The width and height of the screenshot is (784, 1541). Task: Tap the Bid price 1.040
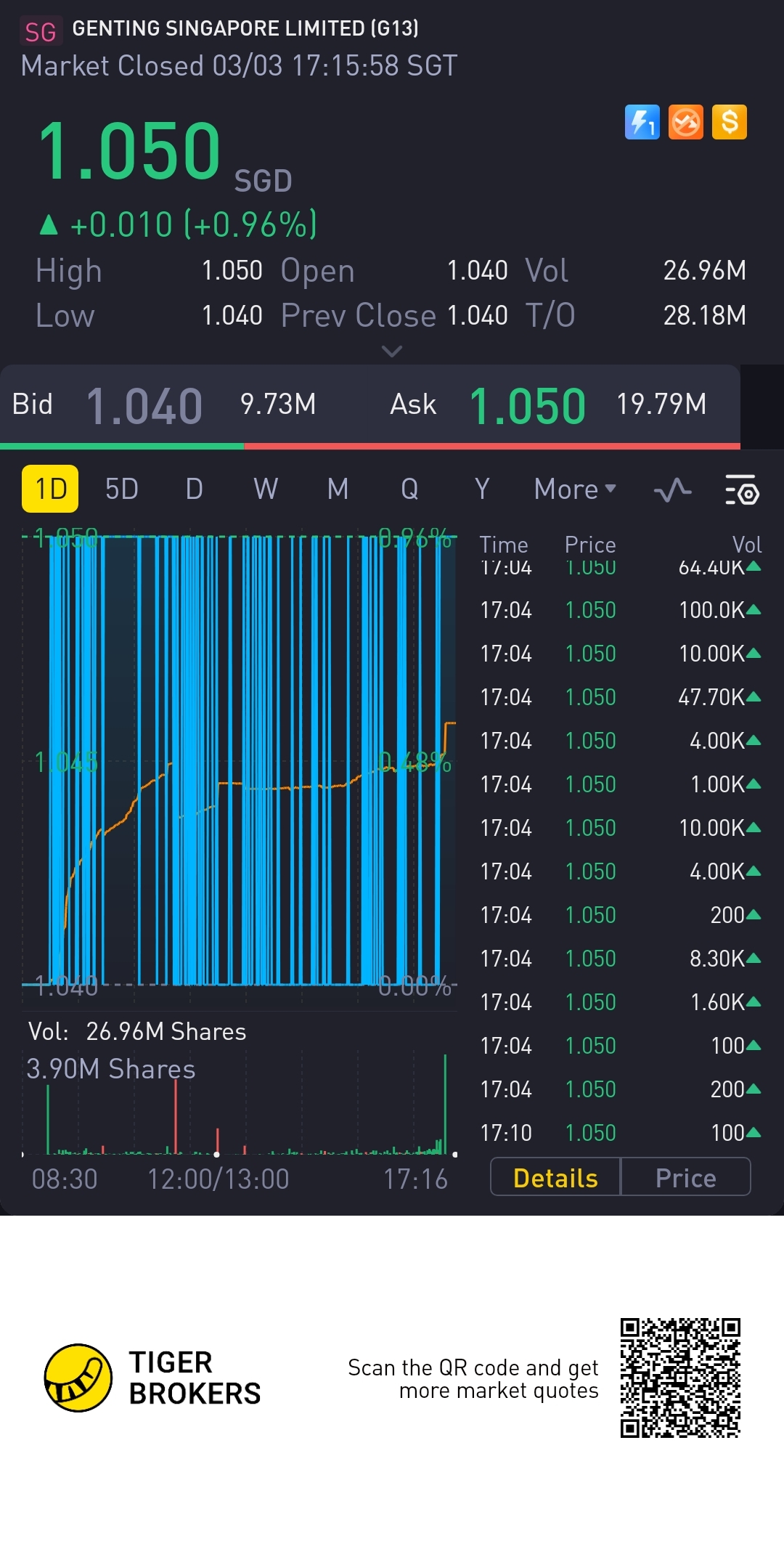pos(144,405)
